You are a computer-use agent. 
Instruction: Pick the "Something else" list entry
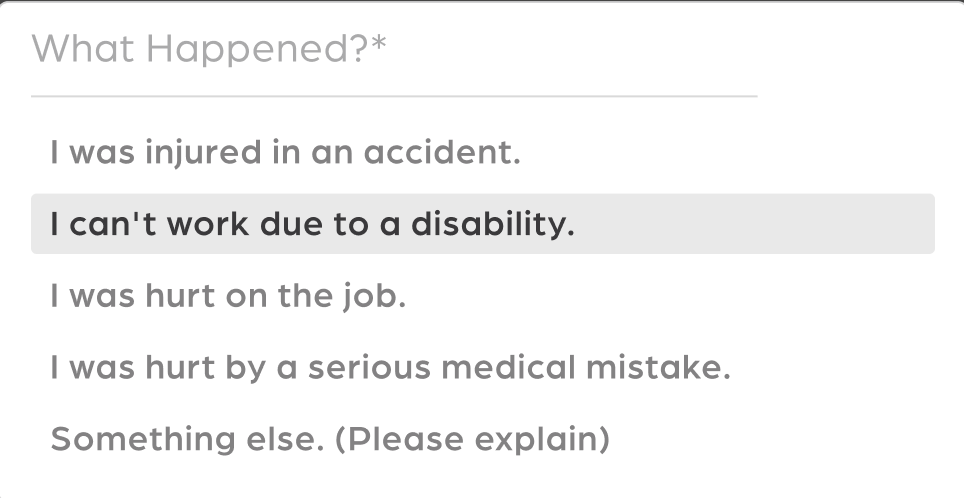click(x=330, y=439)
